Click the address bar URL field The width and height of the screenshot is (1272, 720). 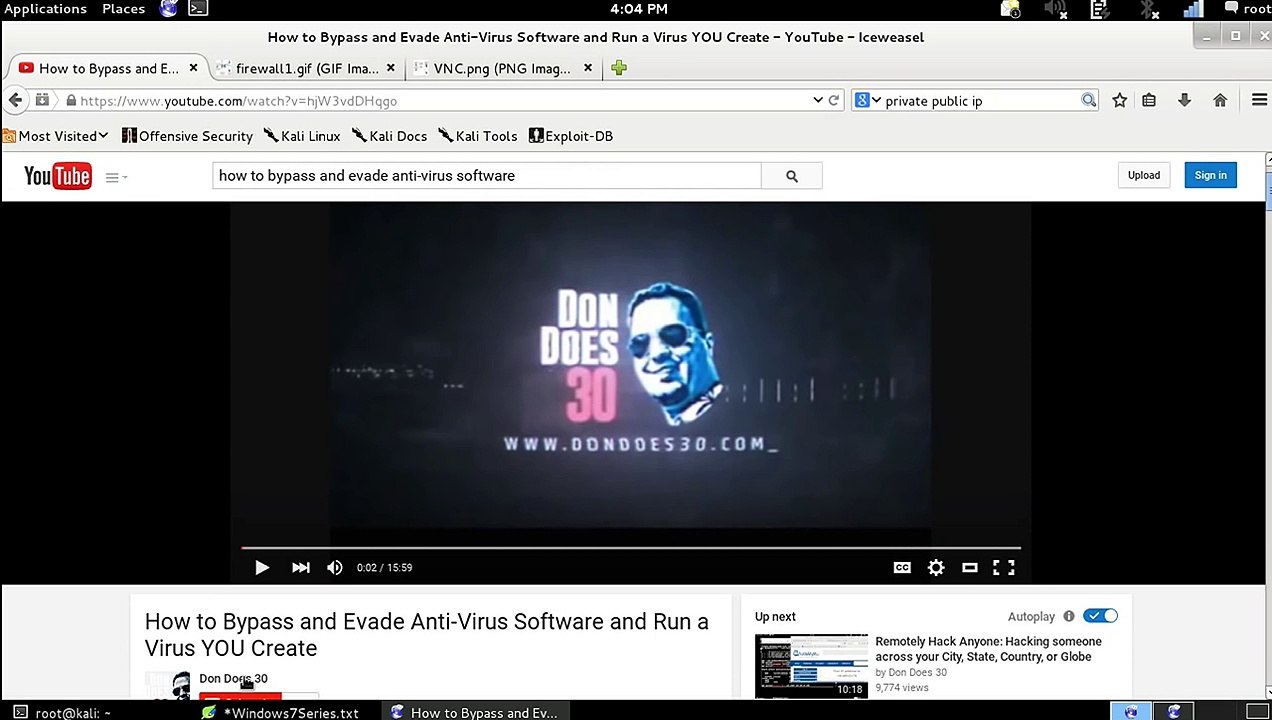[x=440, y=100]
